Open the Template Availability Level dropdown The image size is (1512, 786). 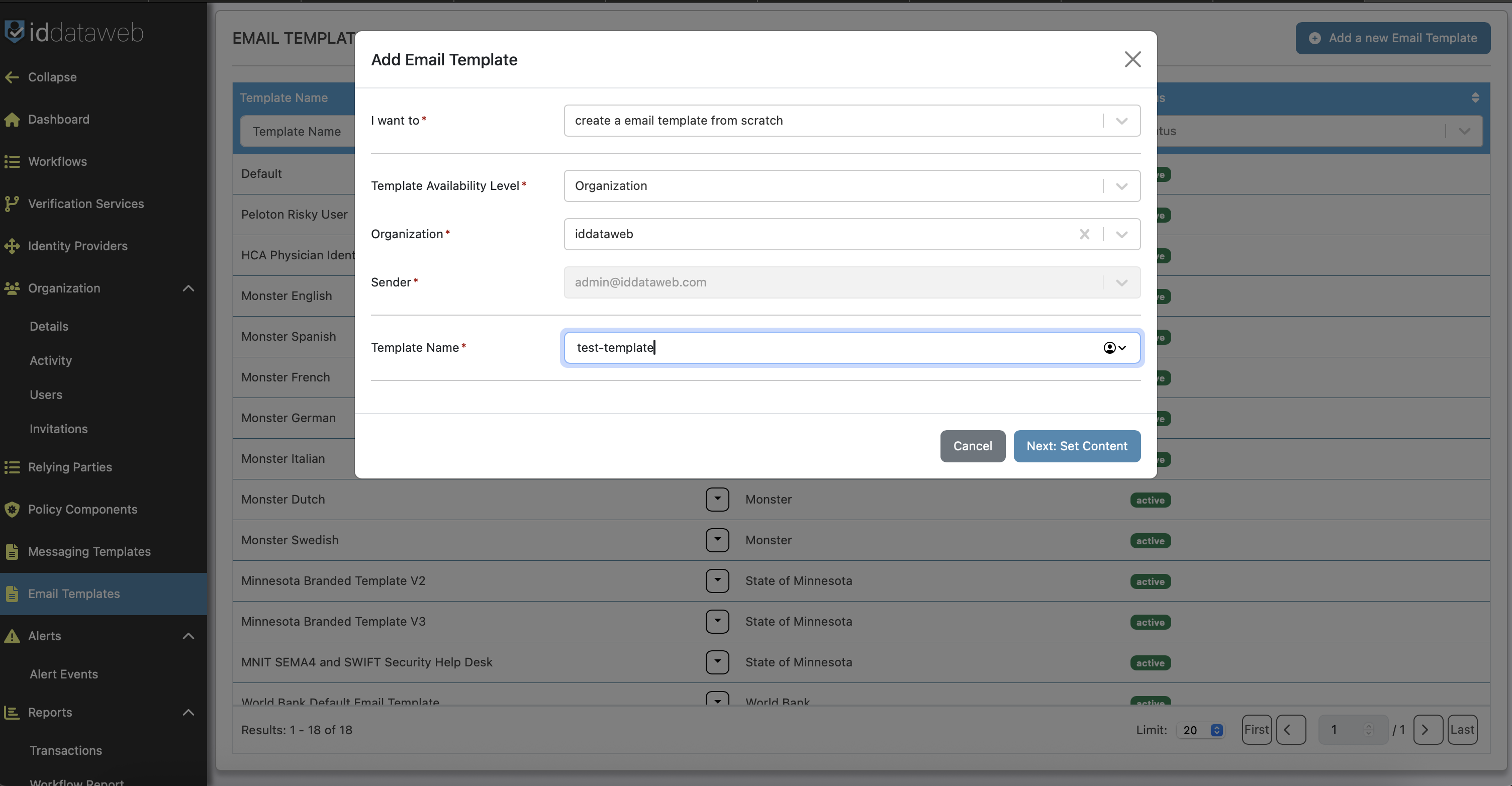[x=1121, y=186]
